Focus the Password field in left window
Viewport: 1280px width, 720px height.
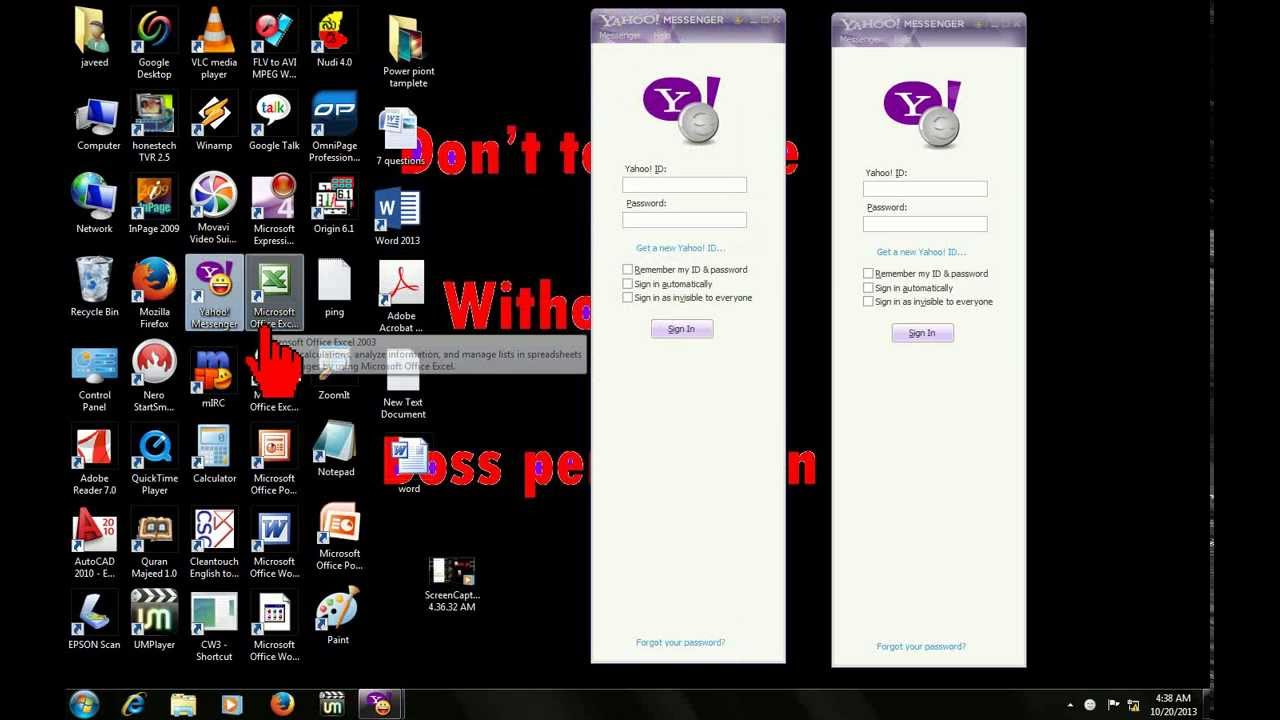pos(684,220)
